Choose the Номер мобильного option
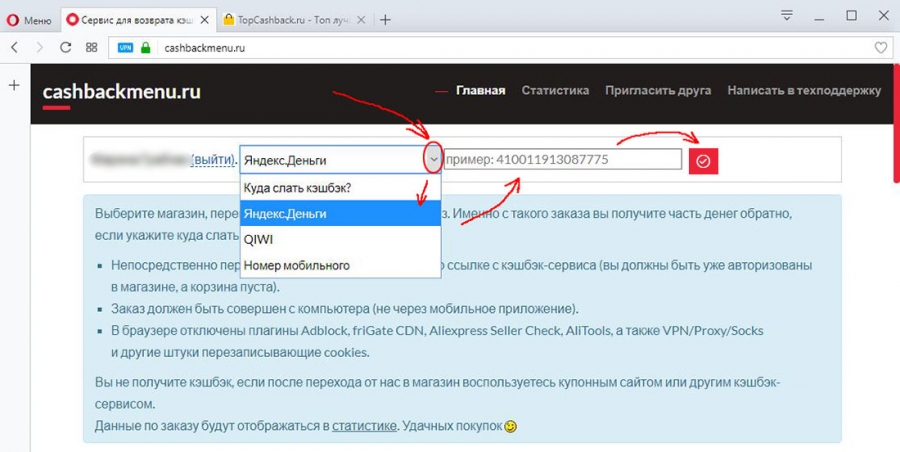The width and height of the screenshot is (900, 452). (x=340, y=265)
